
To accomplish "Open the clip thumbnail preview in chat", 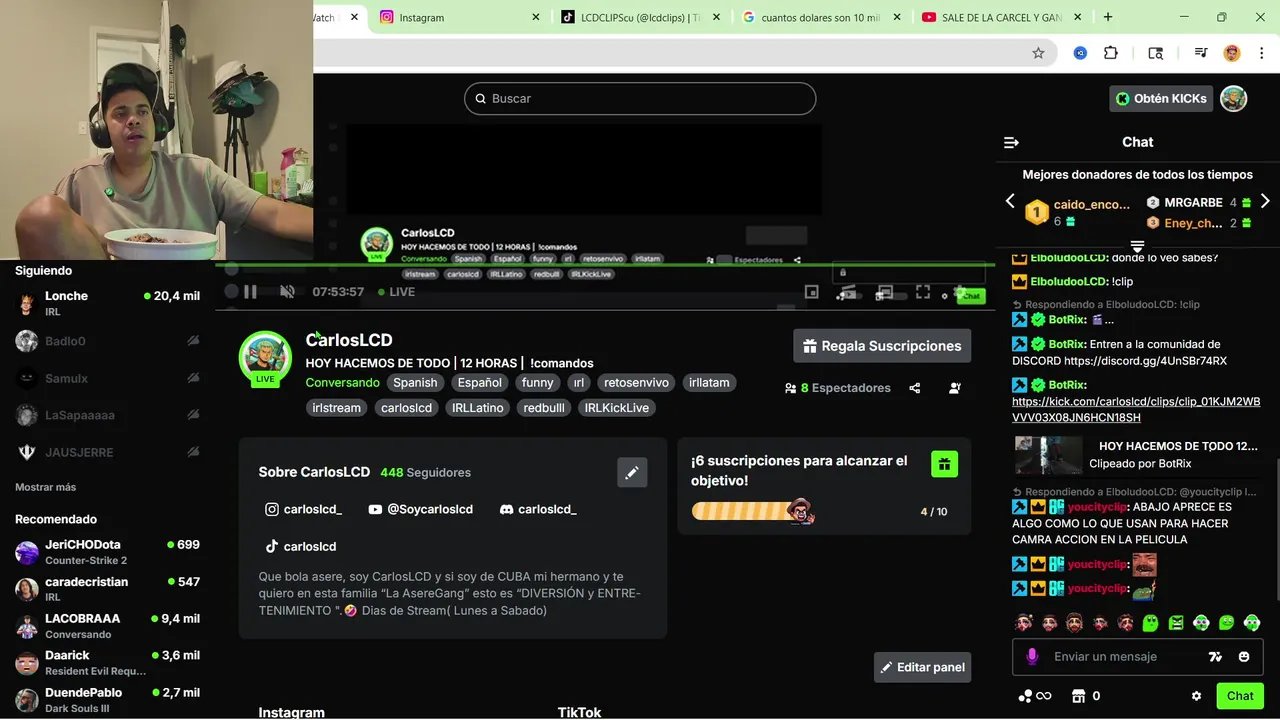I will pos(1048,455).
